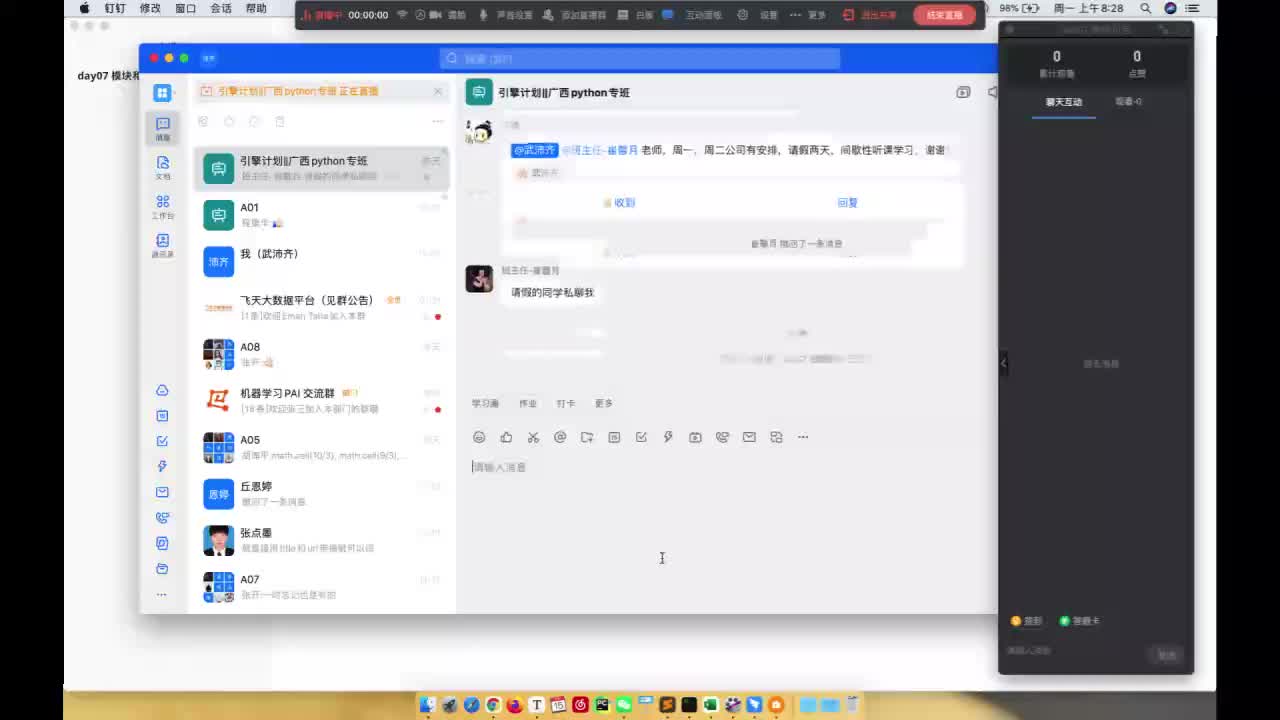Viewport: 1280px width, 720px height.
Task: Open the A05 conversation
Action: (322, 447)
